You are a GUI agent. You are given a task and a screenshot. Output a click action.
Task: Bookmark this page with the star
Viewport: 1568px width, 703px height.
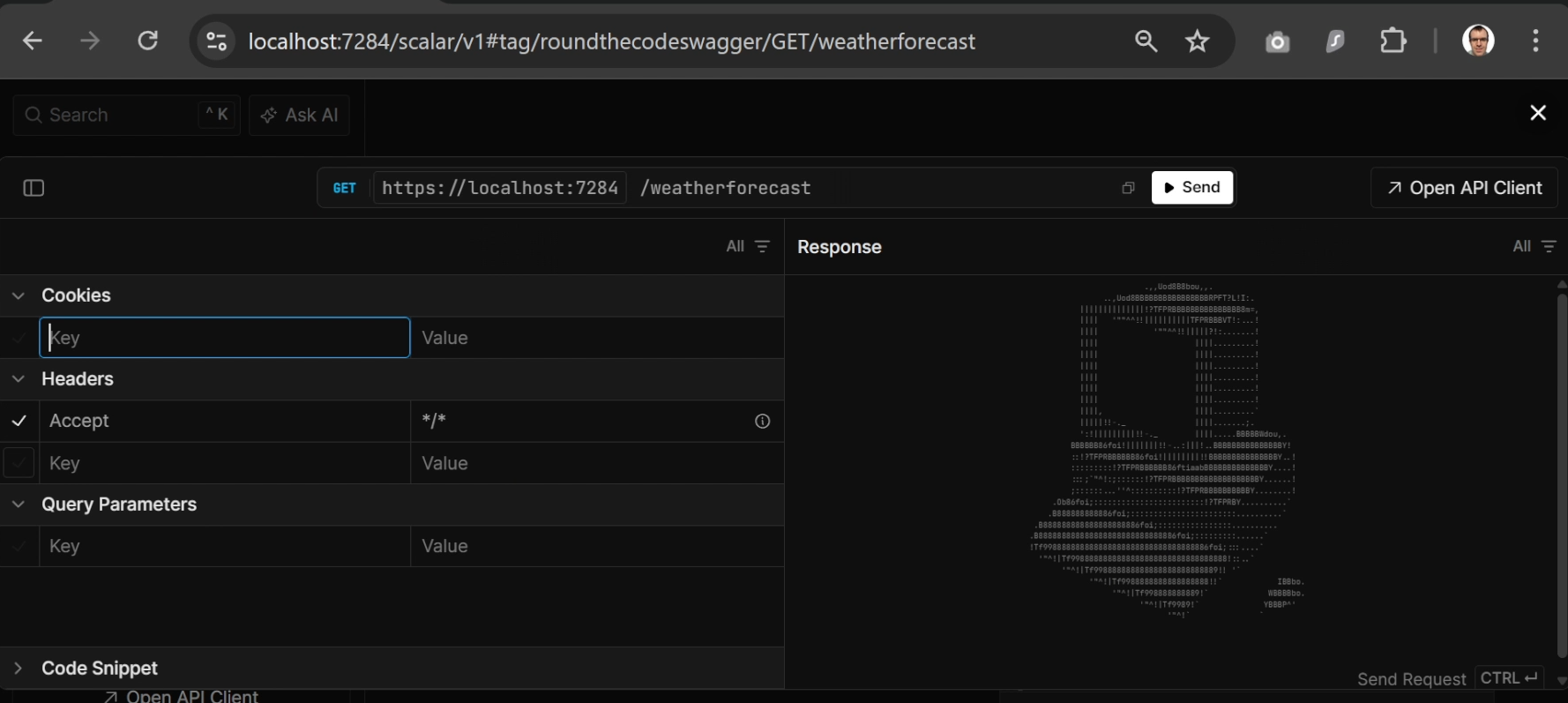click(x=1197, y=41)
